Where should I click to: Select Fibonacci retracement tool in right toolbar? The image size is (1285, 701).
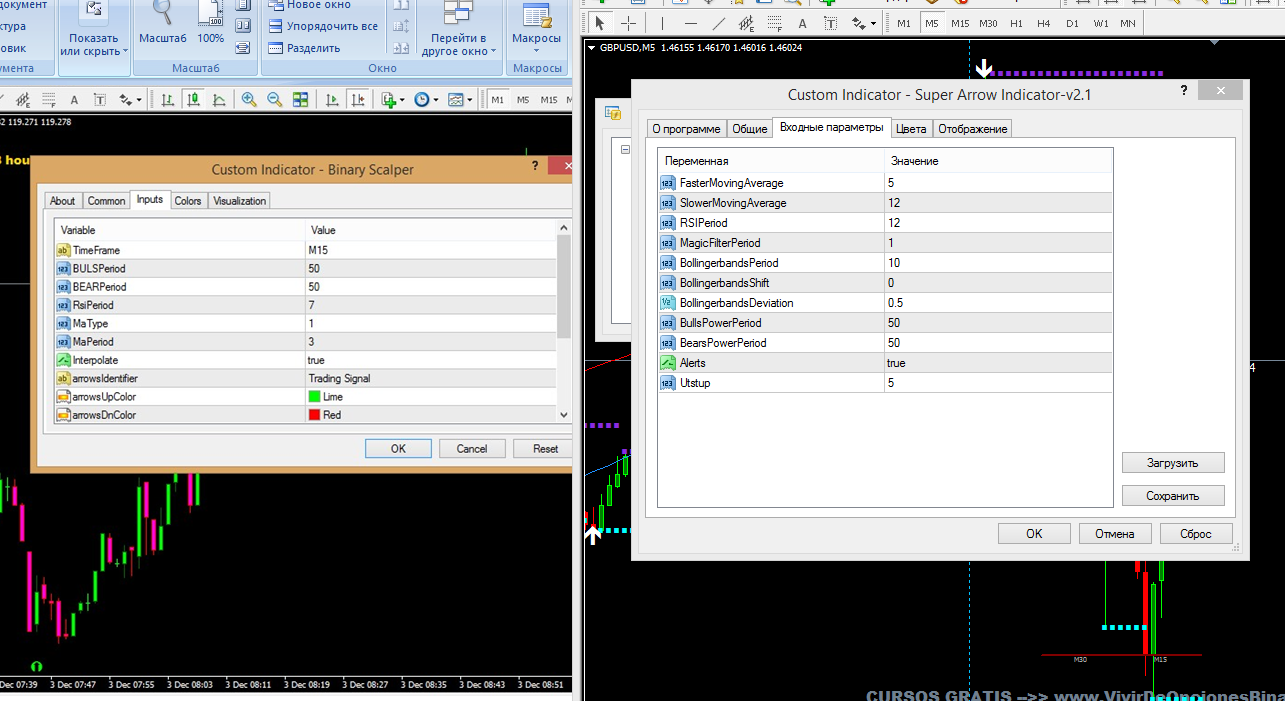pyautogui.click(x=775, y=23)
